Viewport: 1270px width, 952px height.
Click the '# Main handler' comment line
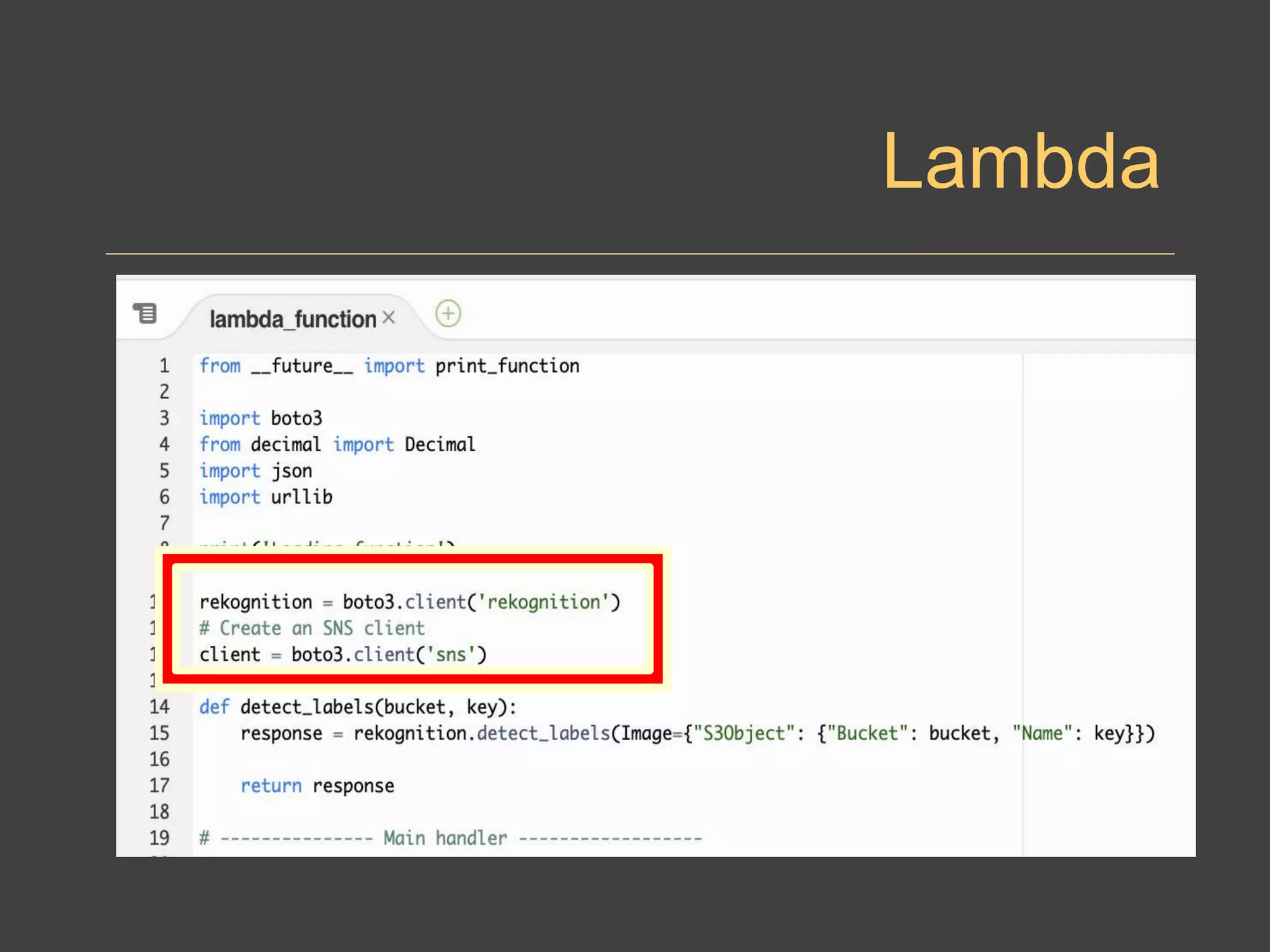451,838
